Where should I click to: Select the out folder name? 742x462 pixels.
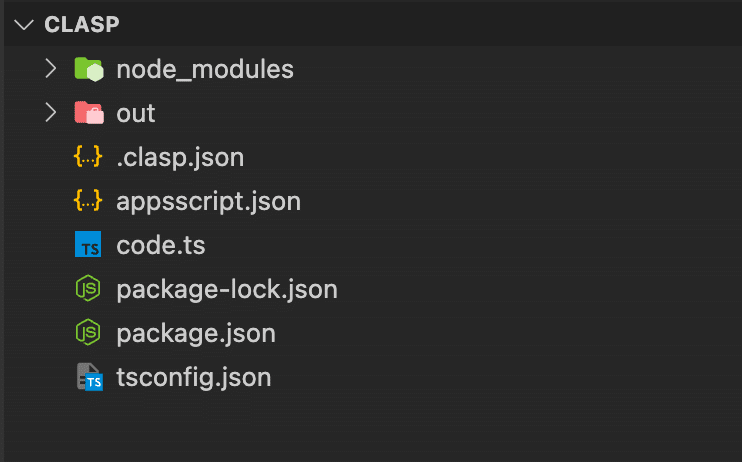coord(136,113)
